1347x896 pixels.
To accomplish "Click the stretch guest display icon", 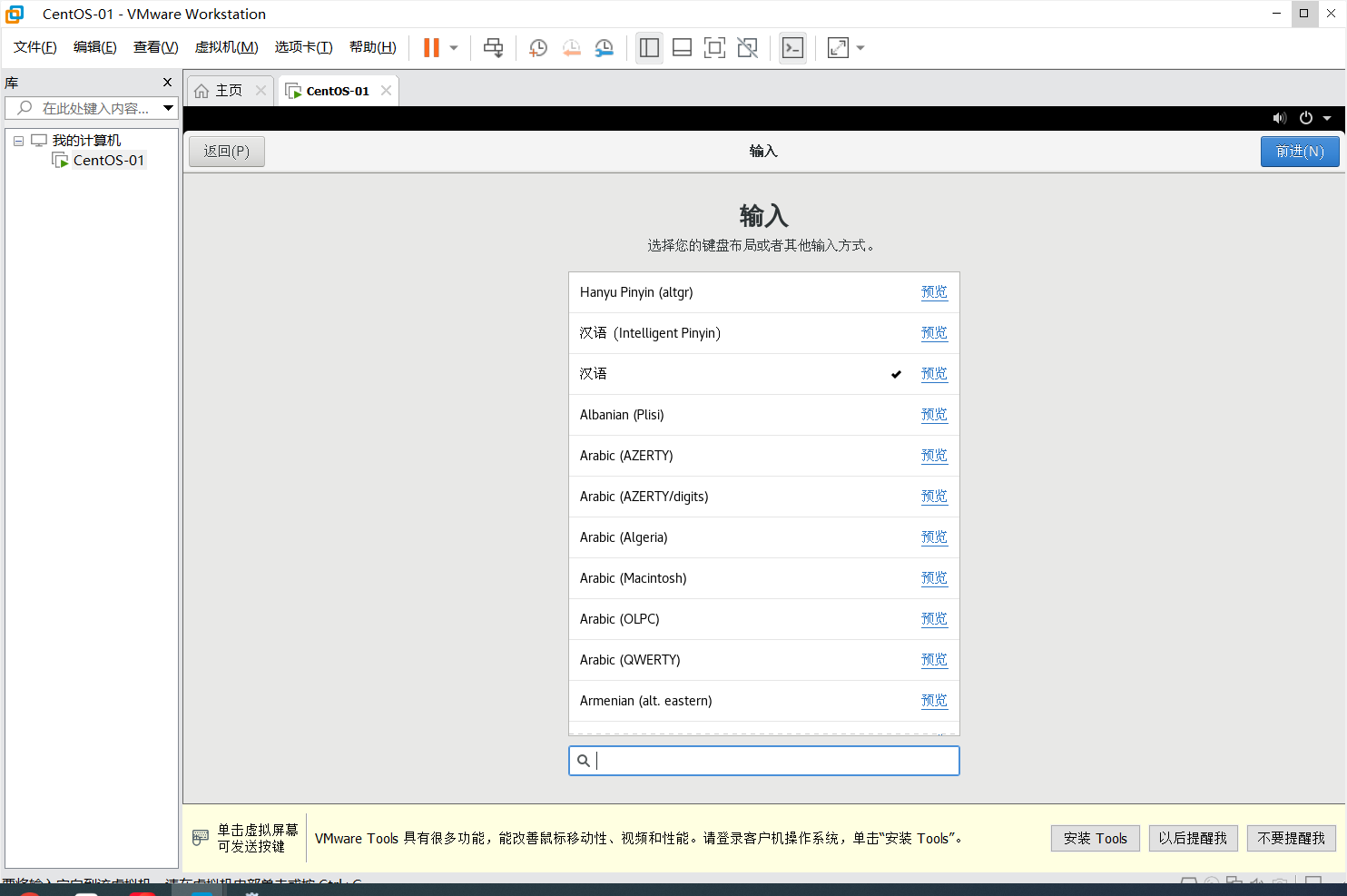I will [838, 48].
